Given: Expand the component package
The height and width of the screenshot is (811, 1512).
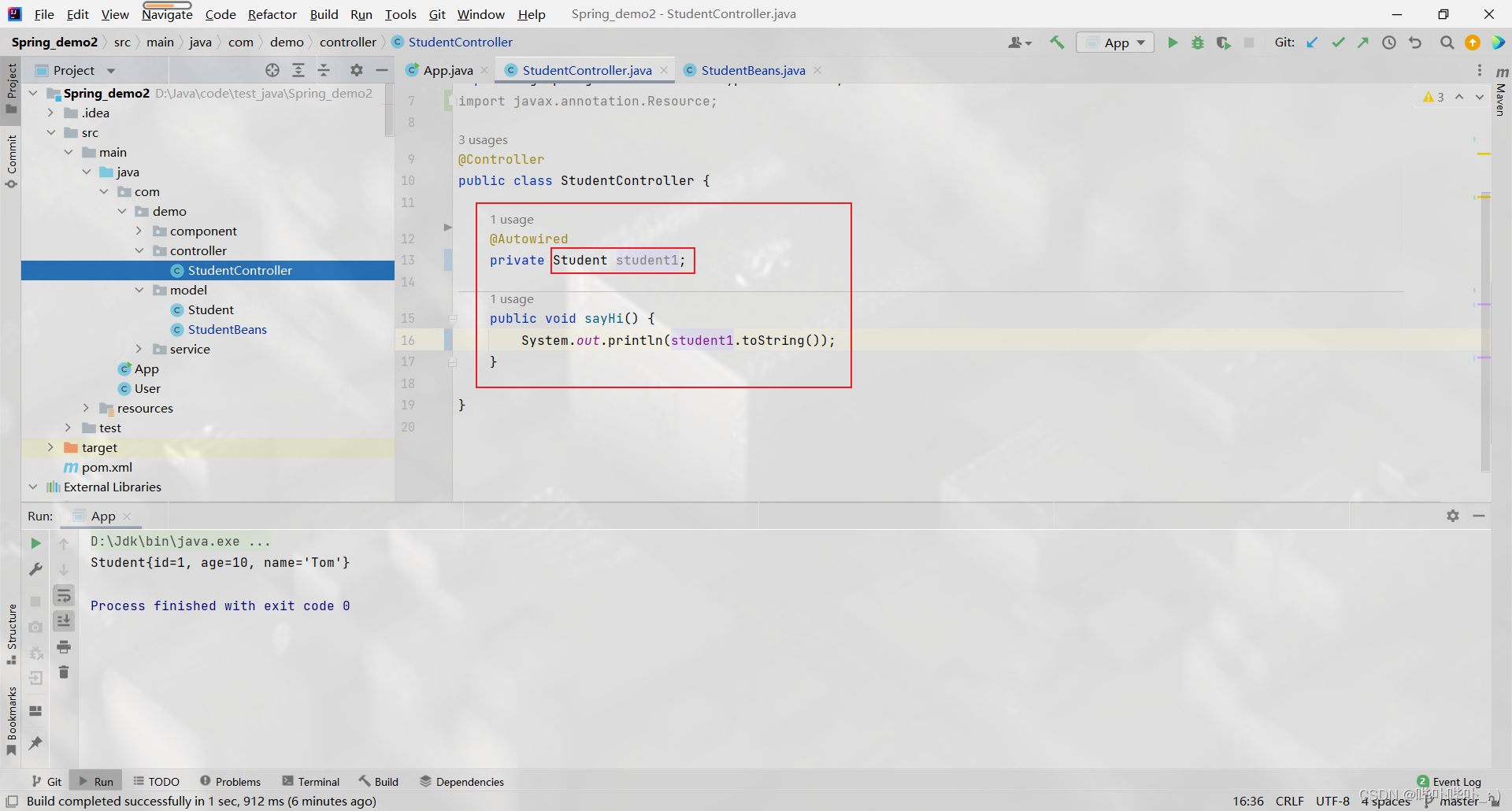Looking at the screenshot, I should click(x=139, y=231).
